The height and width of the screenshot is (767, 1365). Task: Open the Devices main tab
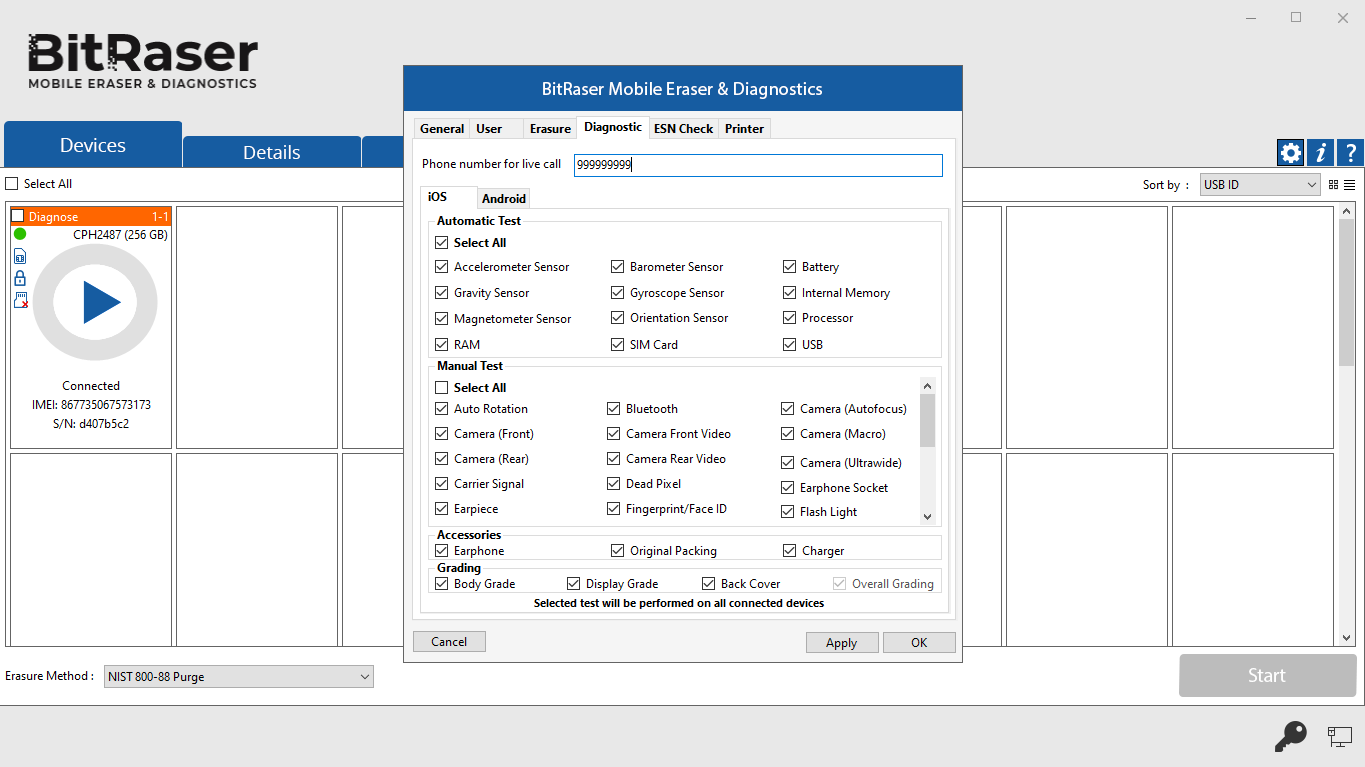(93, 145)
